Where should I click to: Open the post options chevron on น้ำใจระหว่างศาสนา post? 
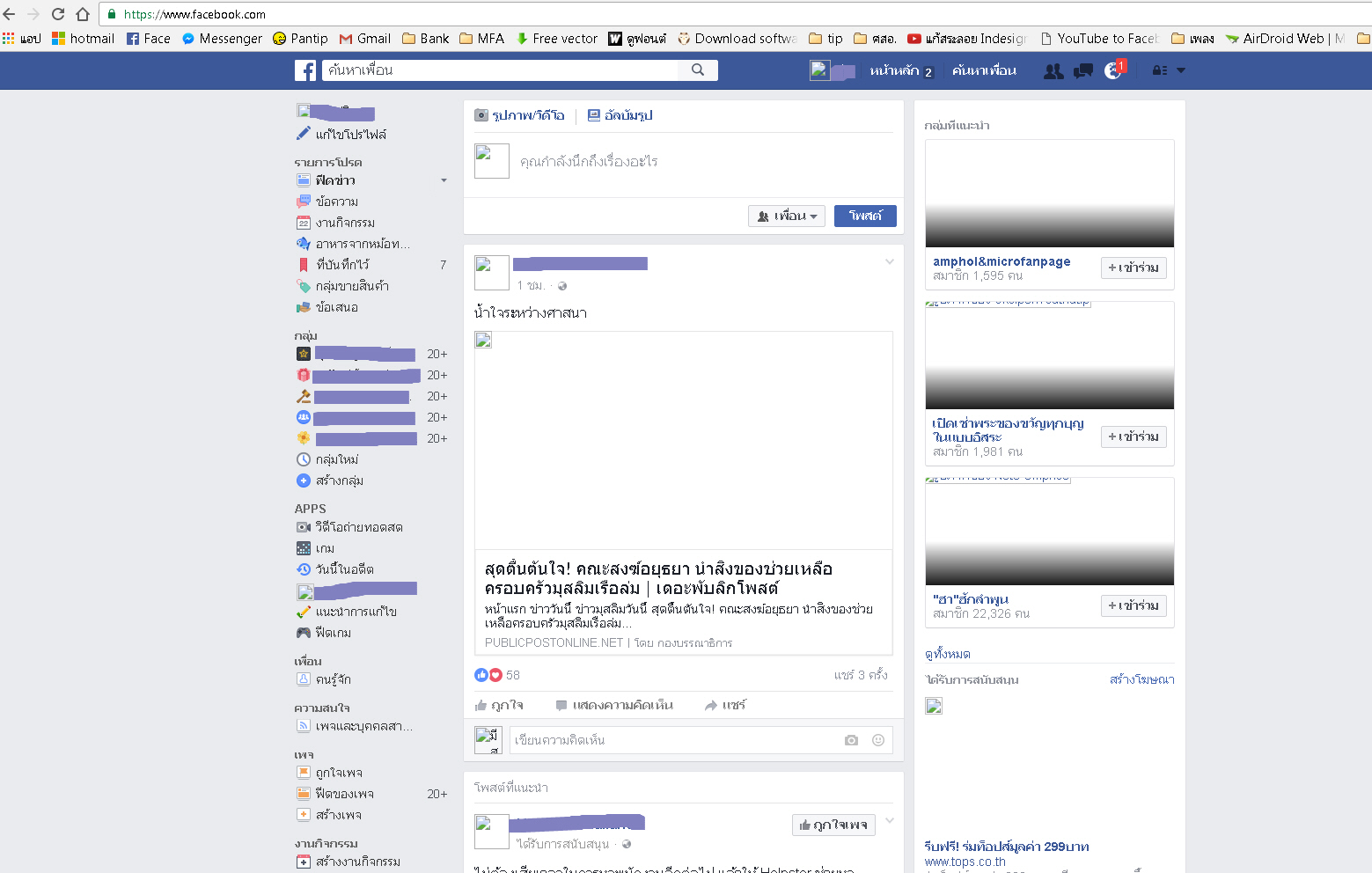pos(890,261)
